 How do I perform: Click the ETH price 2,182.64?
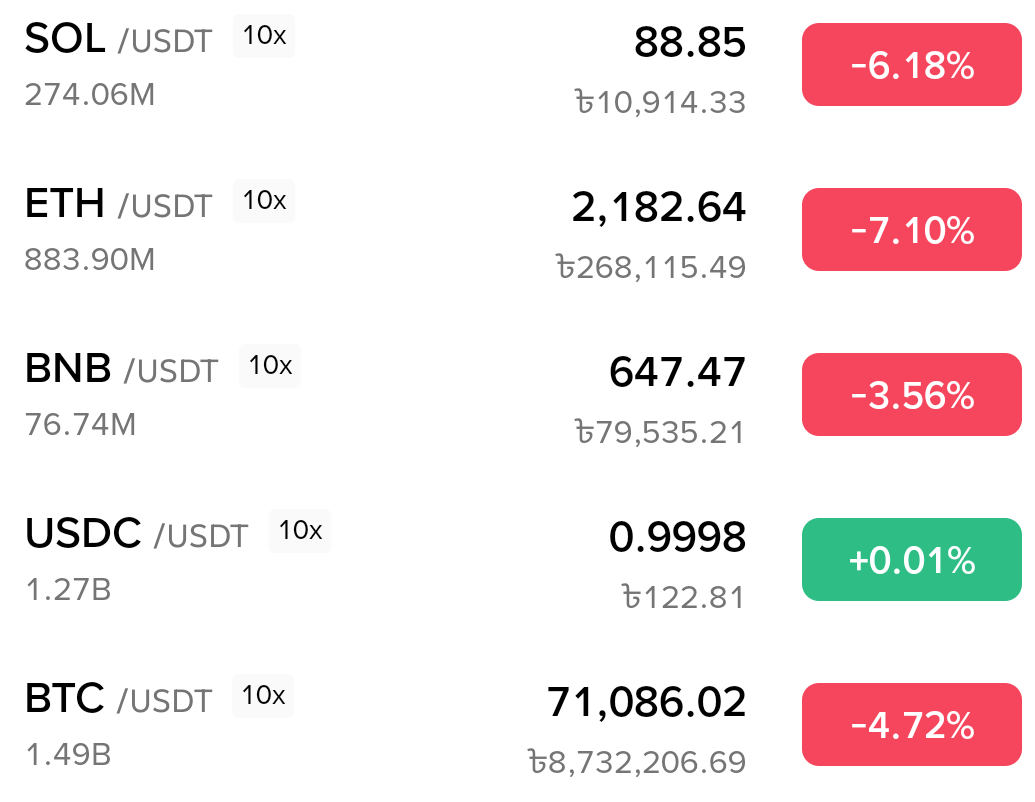tap(658, 207)
